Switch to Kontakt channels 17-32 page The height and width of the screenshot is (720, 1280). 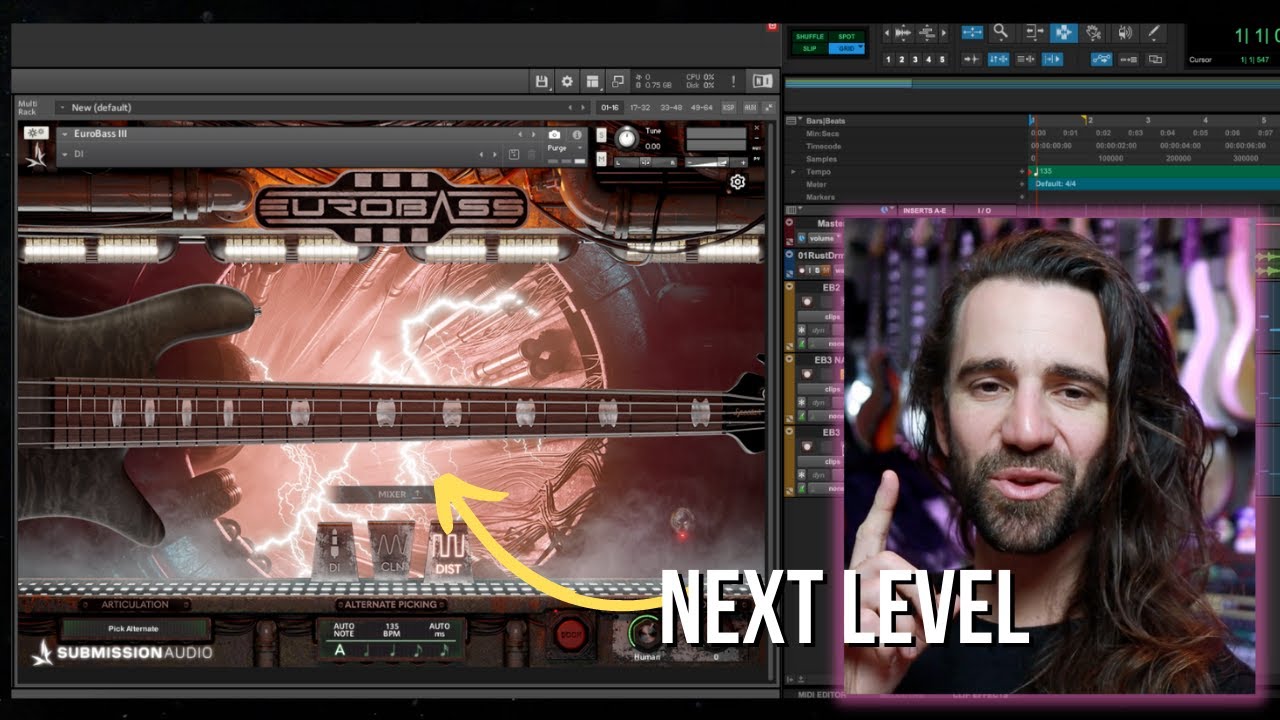click(x=640, y=108)
